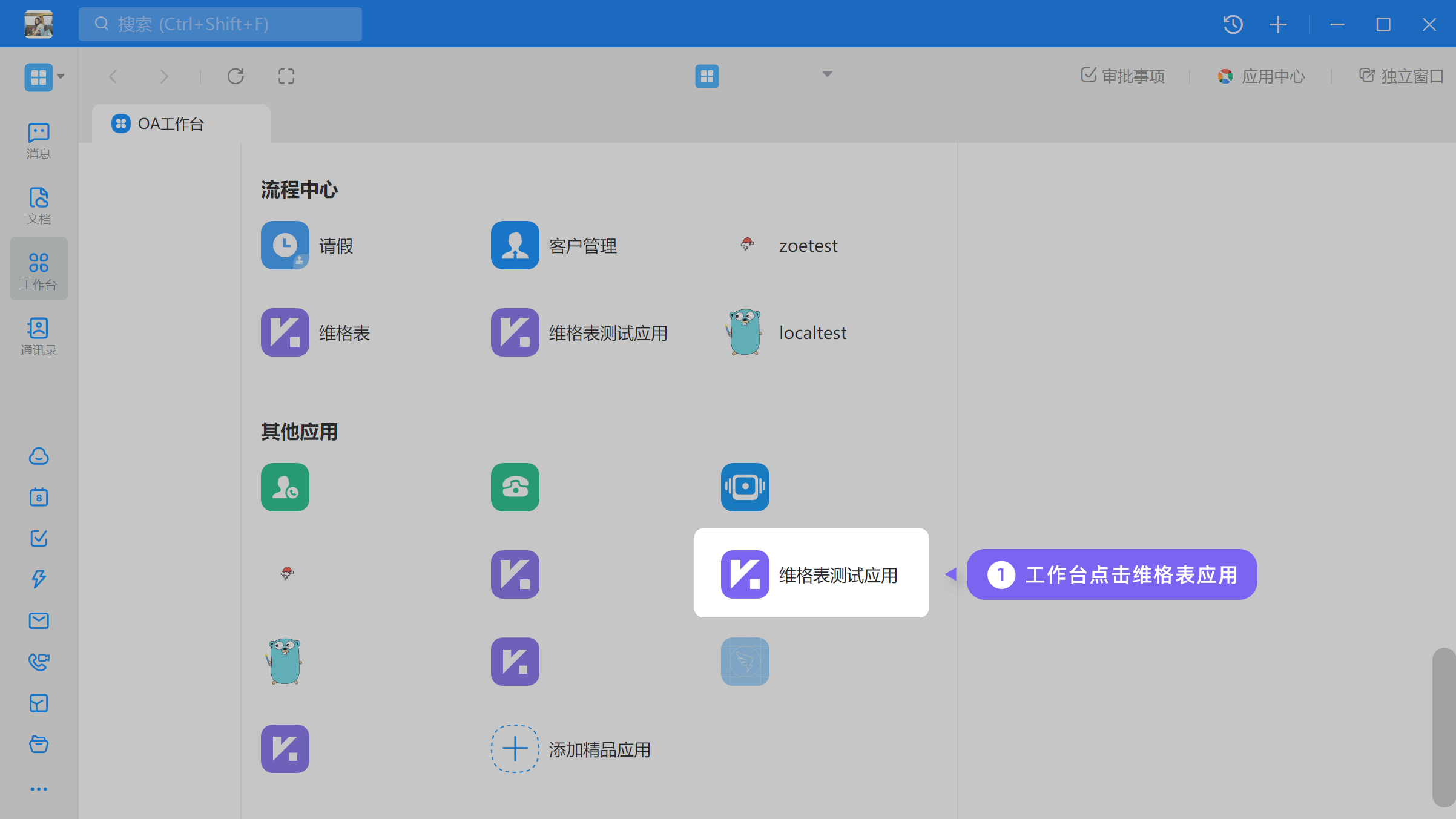Expand the workspace grid dropdown arrow
Screen dimensions: 1456x819
(61, 76)
